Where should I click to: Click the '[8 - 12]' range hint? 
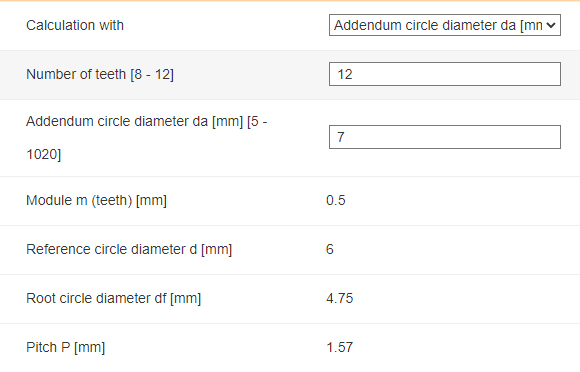point(152,74)
